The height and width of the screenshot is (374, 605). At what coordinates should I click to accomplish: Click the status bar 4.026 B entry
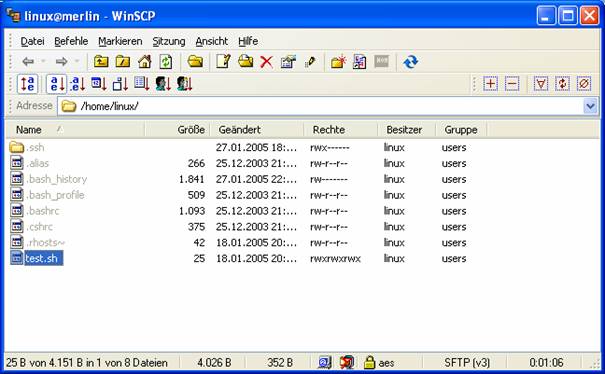[x=214, y=363]
